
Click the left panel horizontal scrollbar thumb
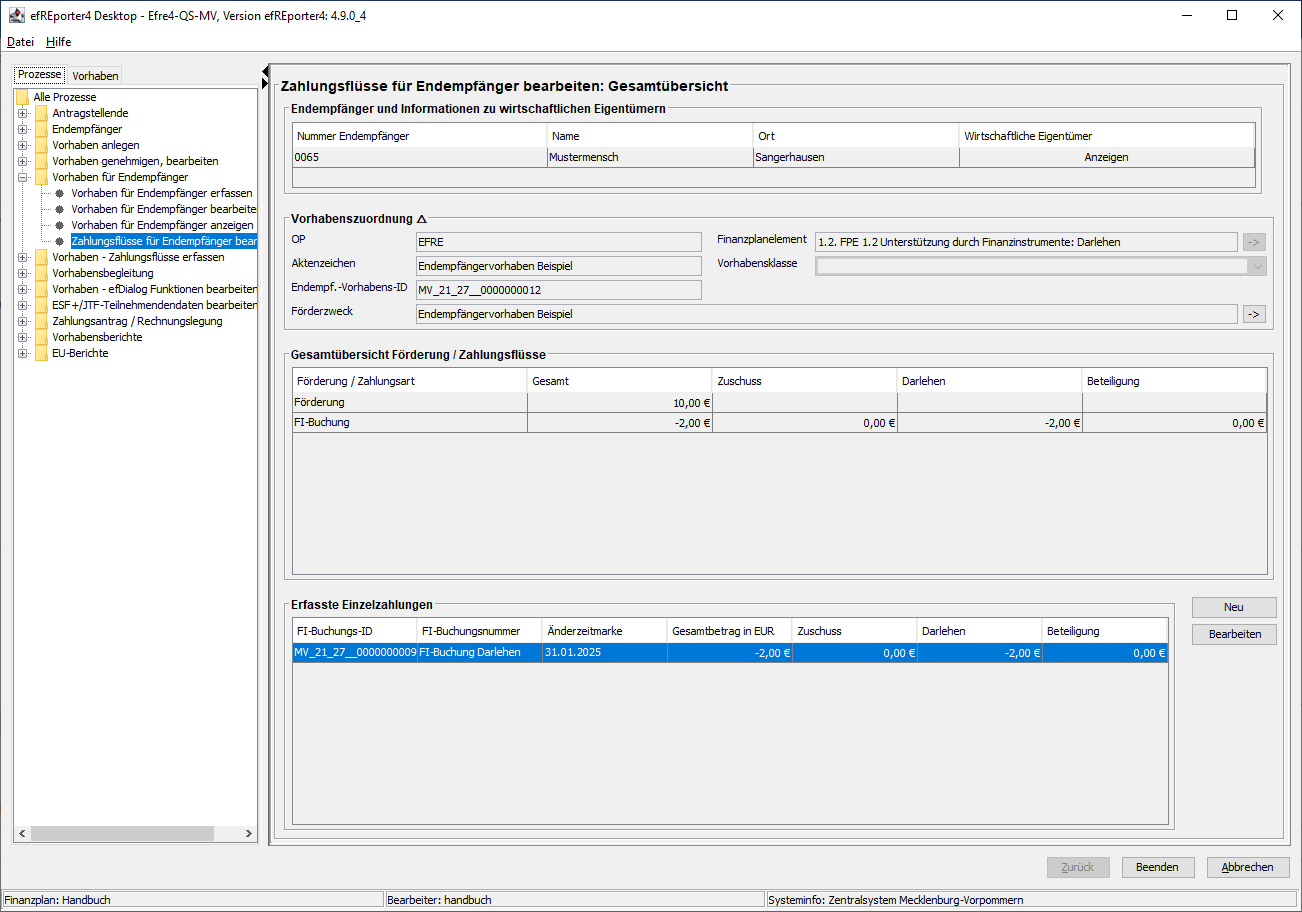(x=123, y=834)
